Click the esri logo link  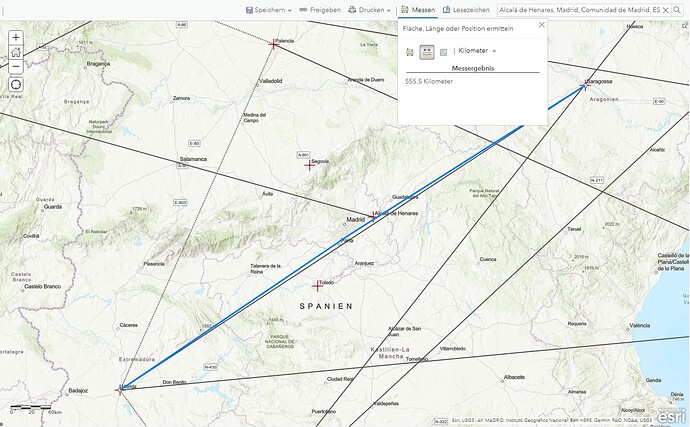tap(672, 416)
